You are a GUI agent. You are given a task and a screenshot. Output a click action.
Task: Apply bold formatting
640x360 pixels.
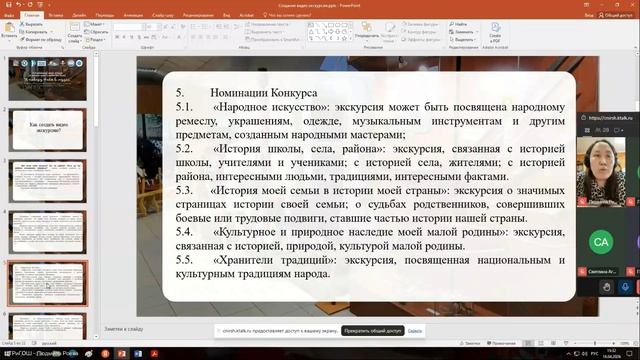pos(117,37)
